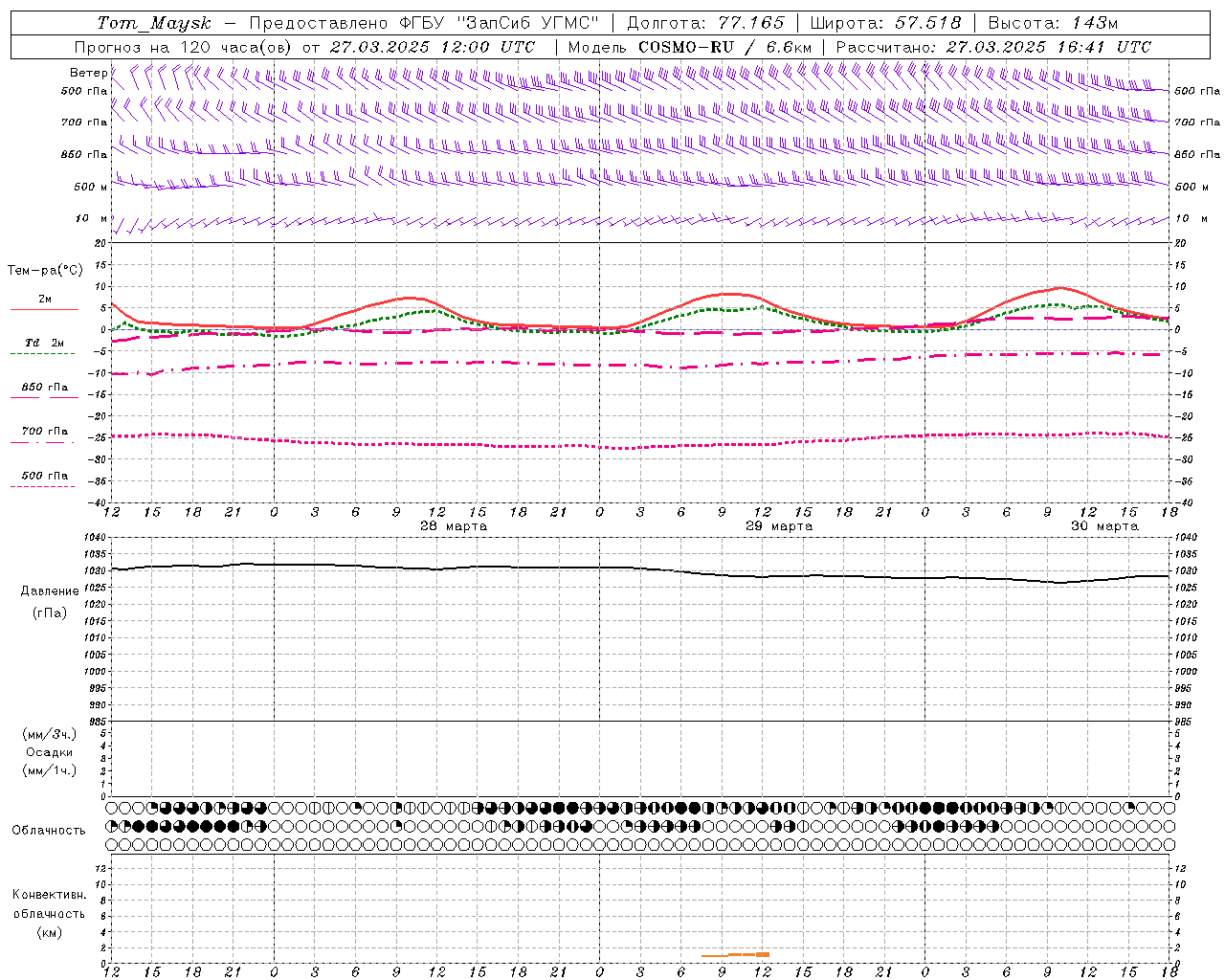Click the station name Tom_Maysk in header
The height and width of the screenshot is (980, 1225).
point(154,23)
